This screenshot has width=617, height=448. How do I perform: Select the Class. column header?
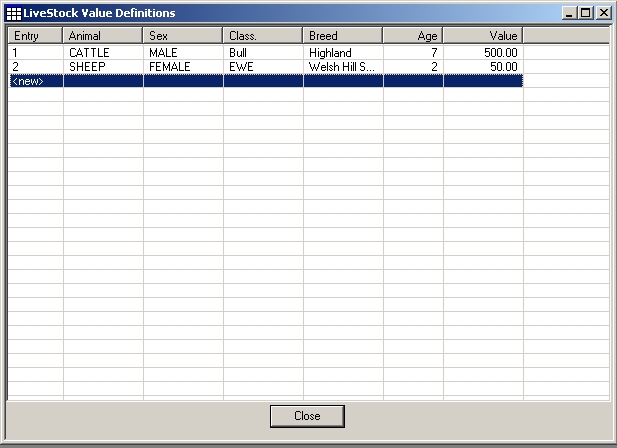[263, 36]
